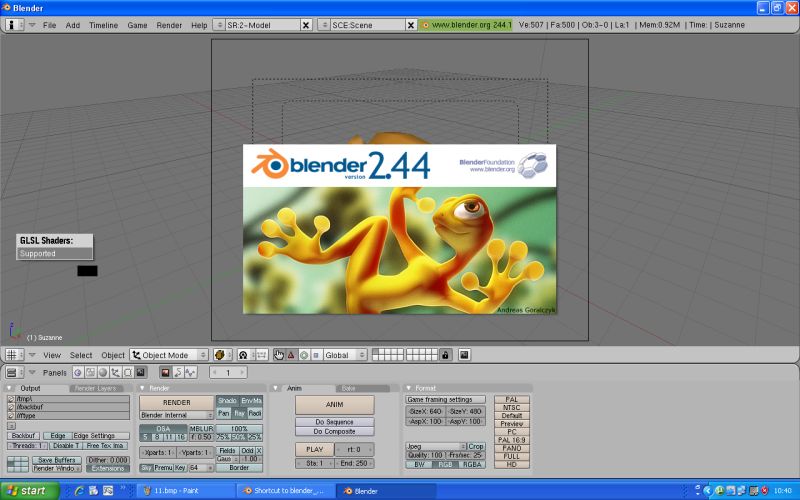The image size is (800, 500).
Task: Open the Render menu
Action: pos(169,25)
